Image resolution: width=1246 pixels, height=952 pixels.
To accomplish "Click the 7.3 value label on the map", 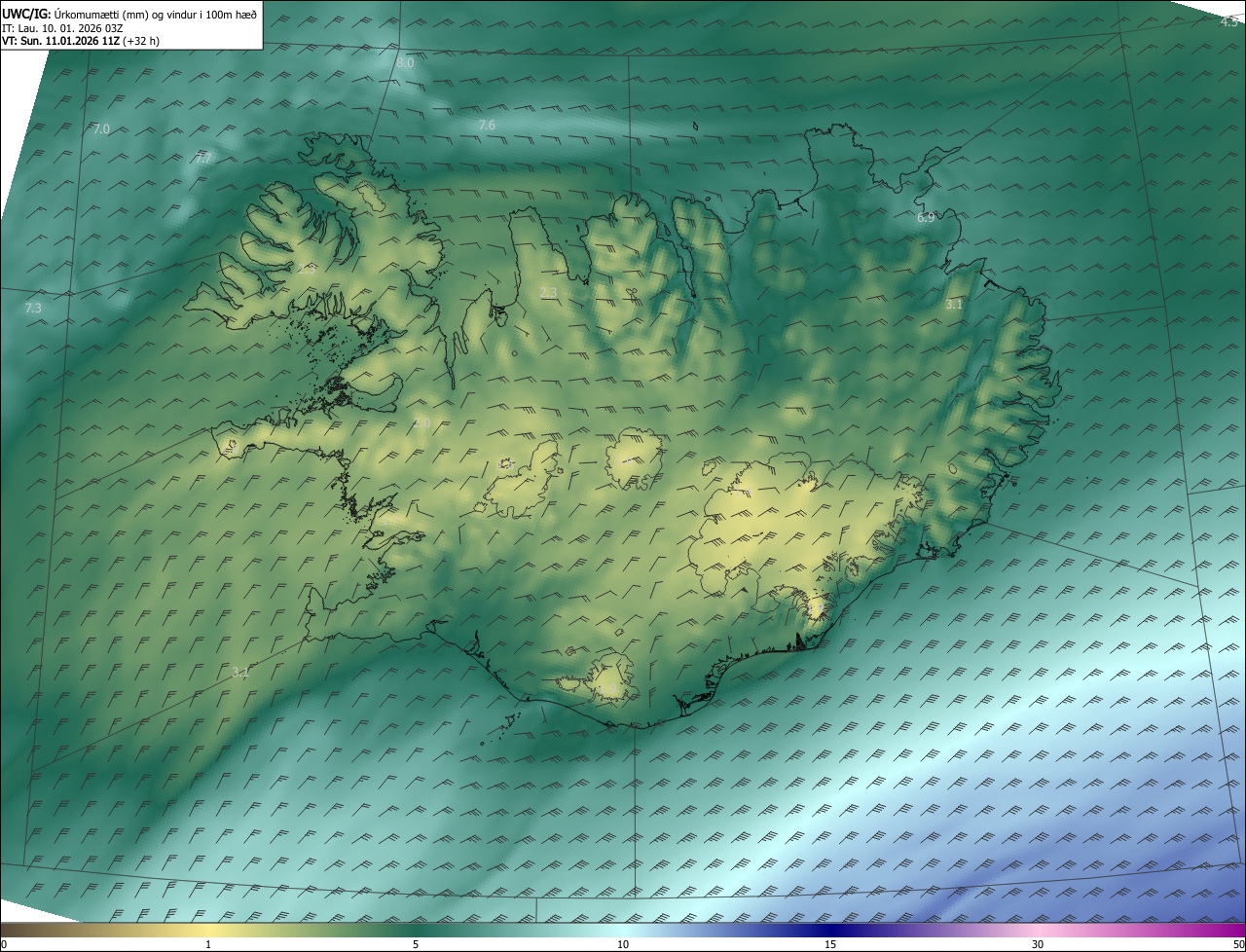I will tap(33, 308).
